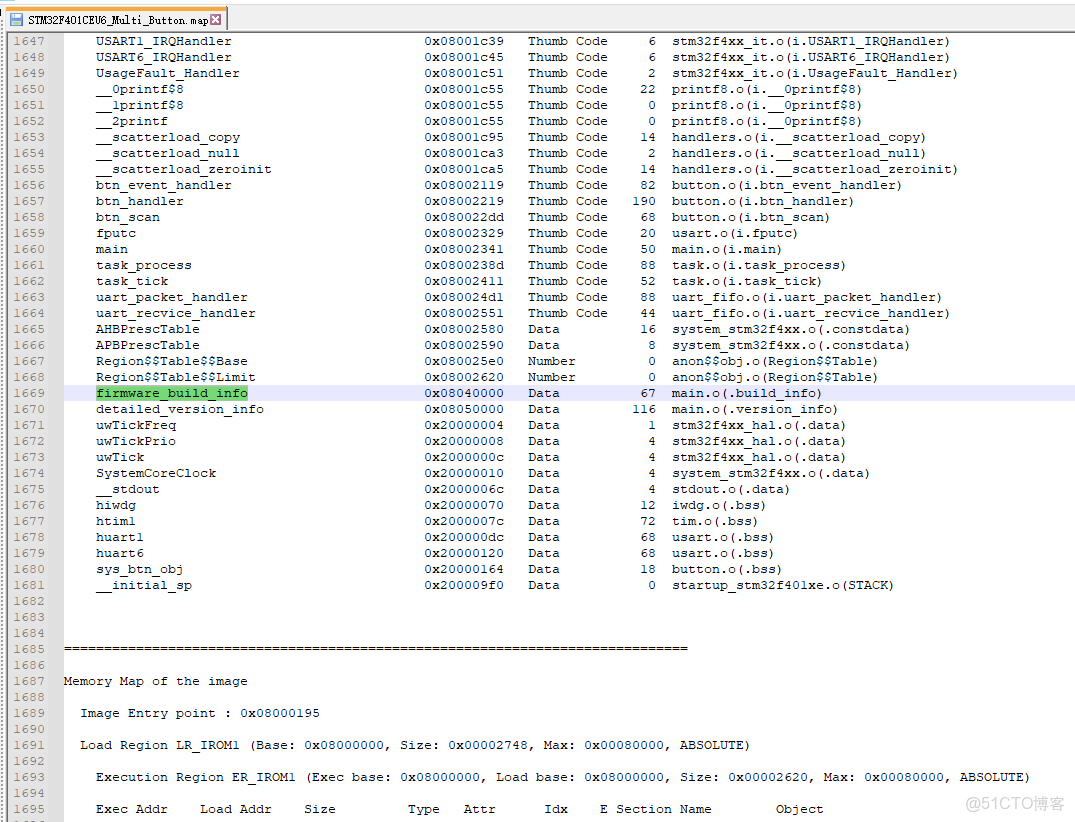Click the uwTickPrio symbol
Viewport: 1075px width, 822px height.
point(136,442)
